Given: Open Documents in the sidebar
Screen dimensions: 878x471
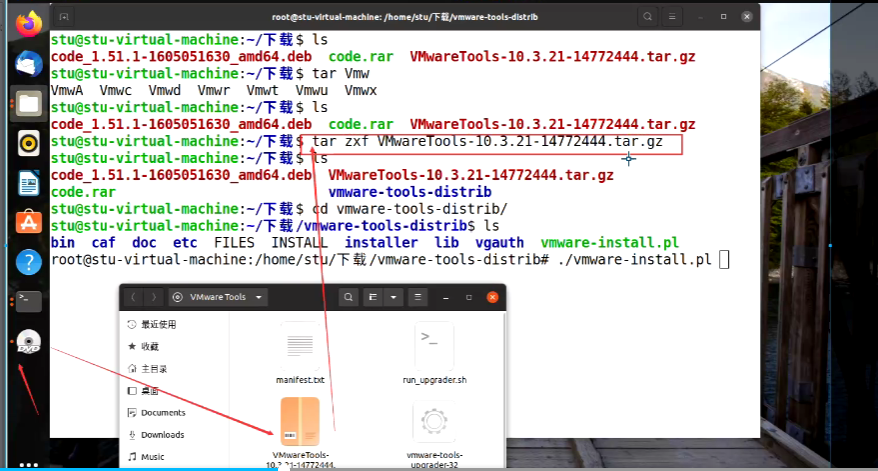Looking at the screenshot, I should [x=162, y=413].
